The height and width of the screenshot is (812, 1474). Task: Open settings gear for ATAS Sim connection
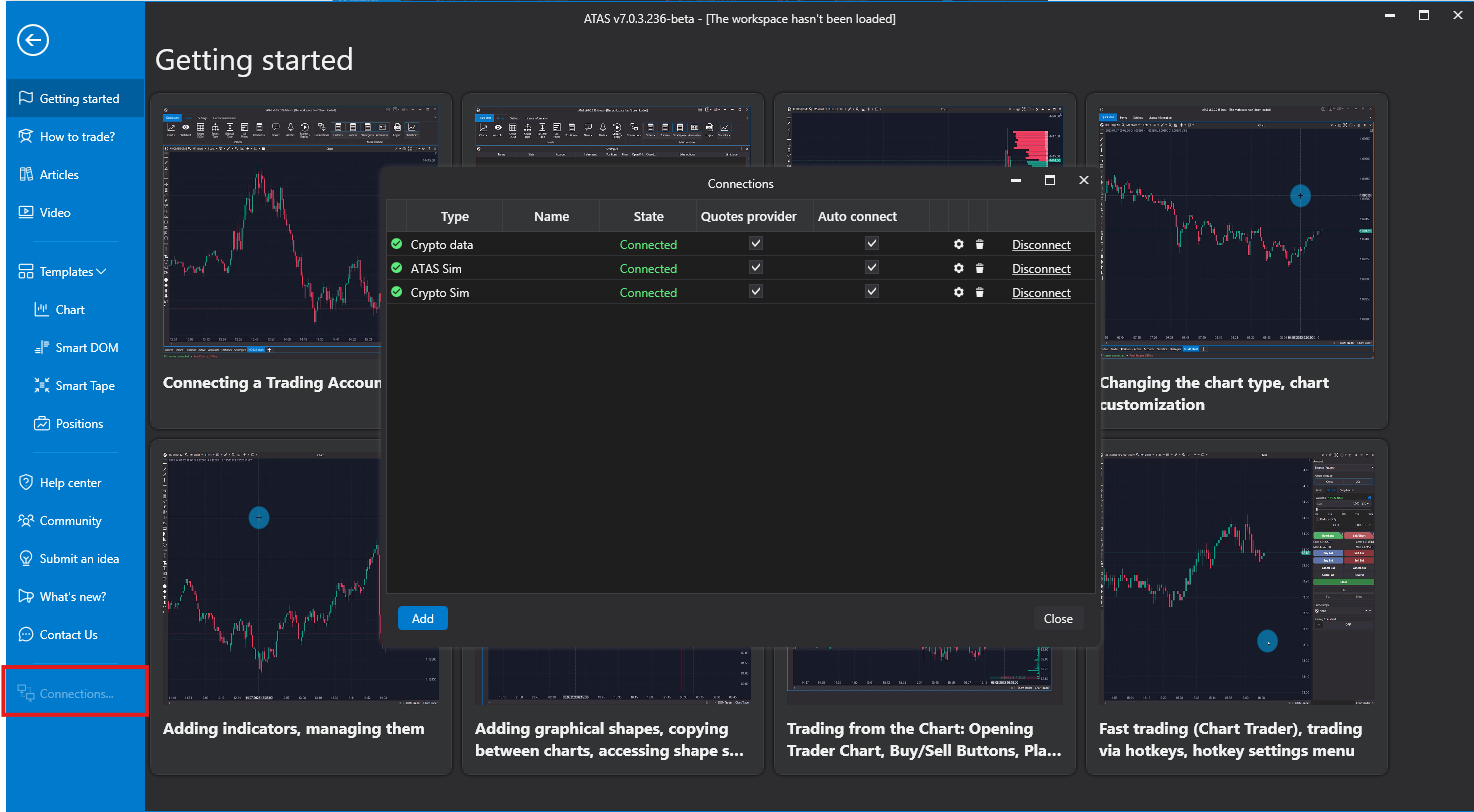coord(959,269)
